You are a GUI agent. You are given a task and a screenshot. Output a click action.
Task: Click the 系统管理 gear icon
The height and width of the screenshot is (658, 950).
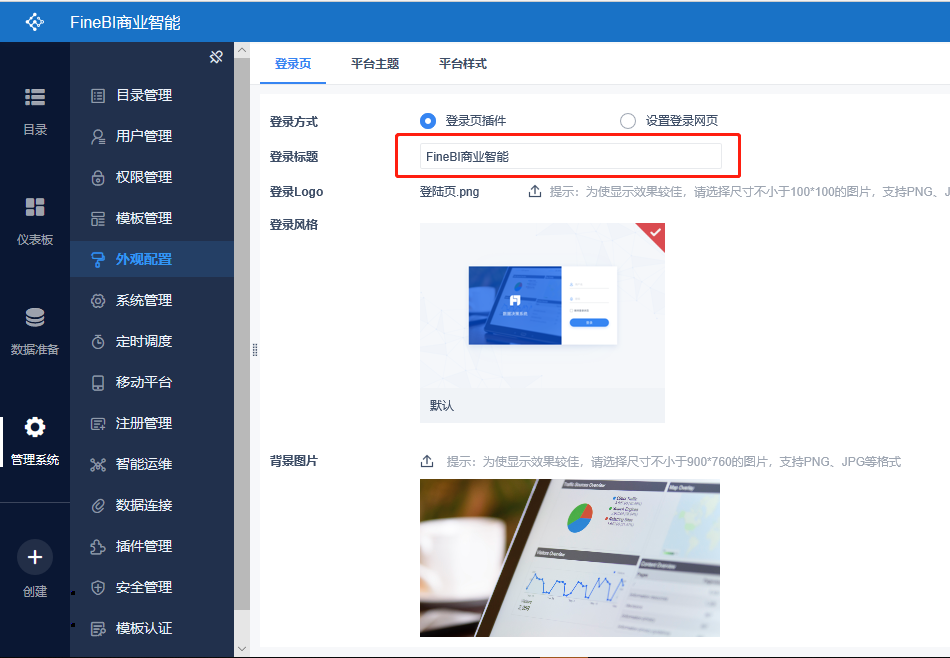click(x=98, y=301)
